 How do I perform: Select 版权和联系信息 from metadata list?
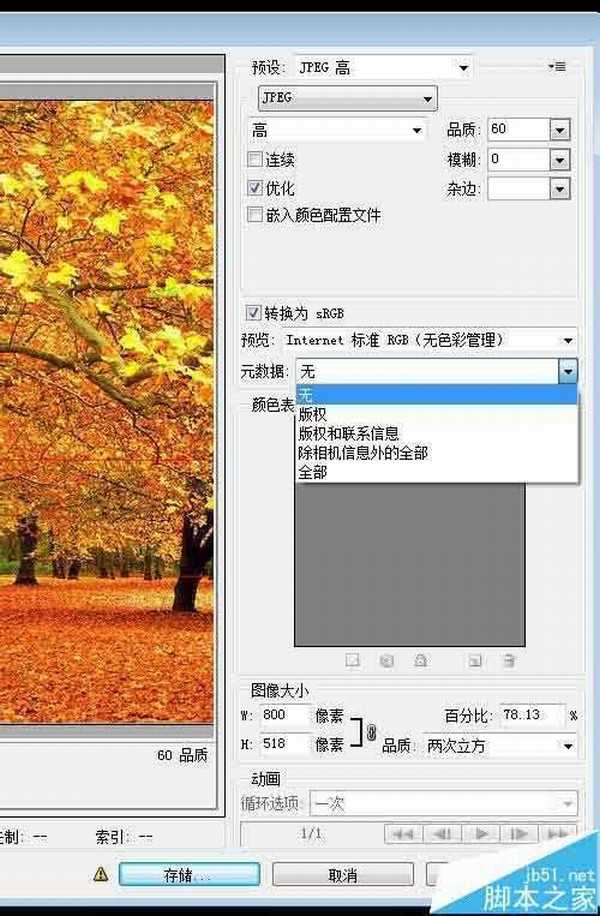point(348,433)
